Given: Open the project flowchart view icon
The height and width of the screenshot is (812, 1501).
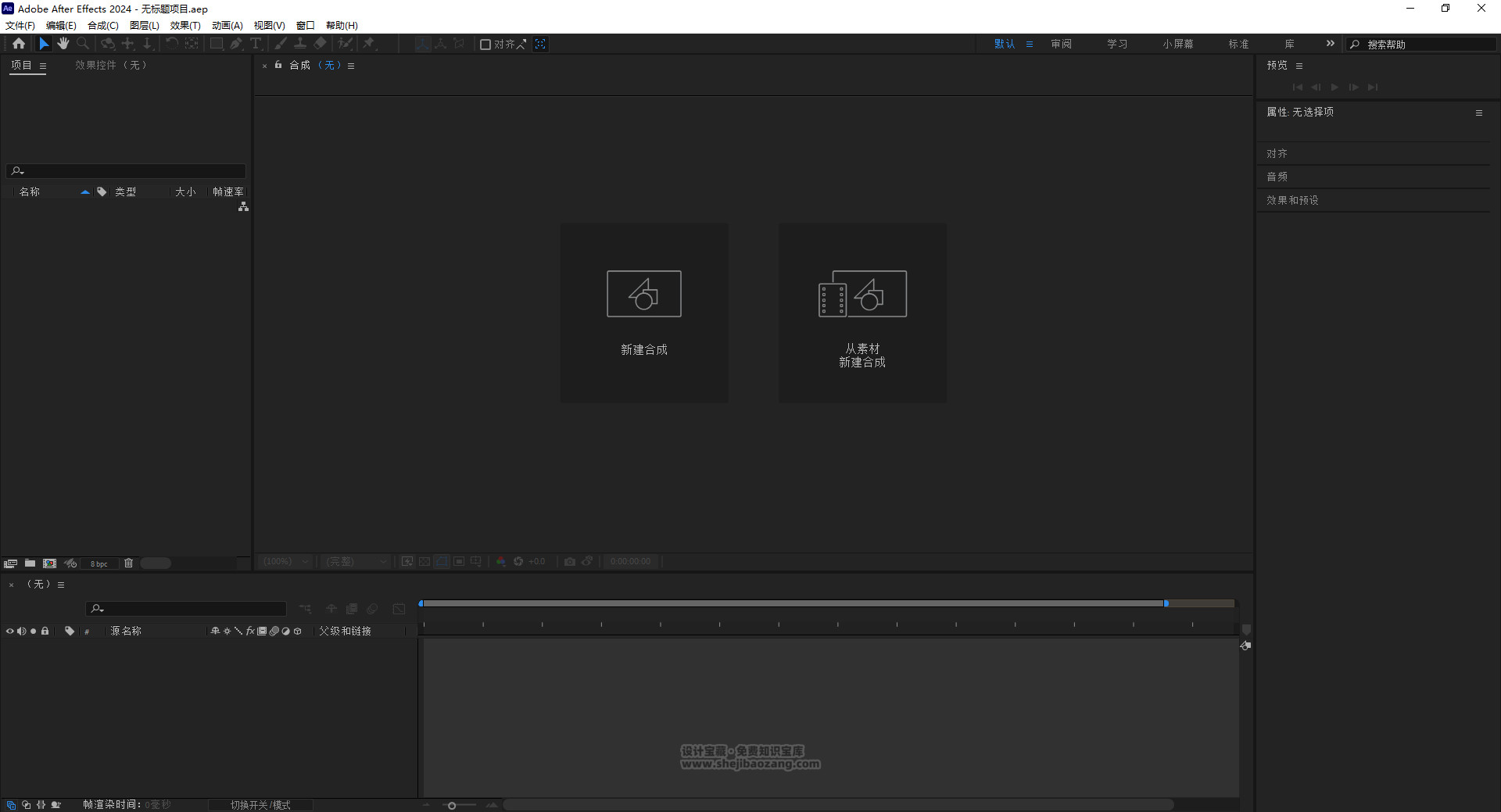Looking at the screenshot, I should click(x=243, y=206).
